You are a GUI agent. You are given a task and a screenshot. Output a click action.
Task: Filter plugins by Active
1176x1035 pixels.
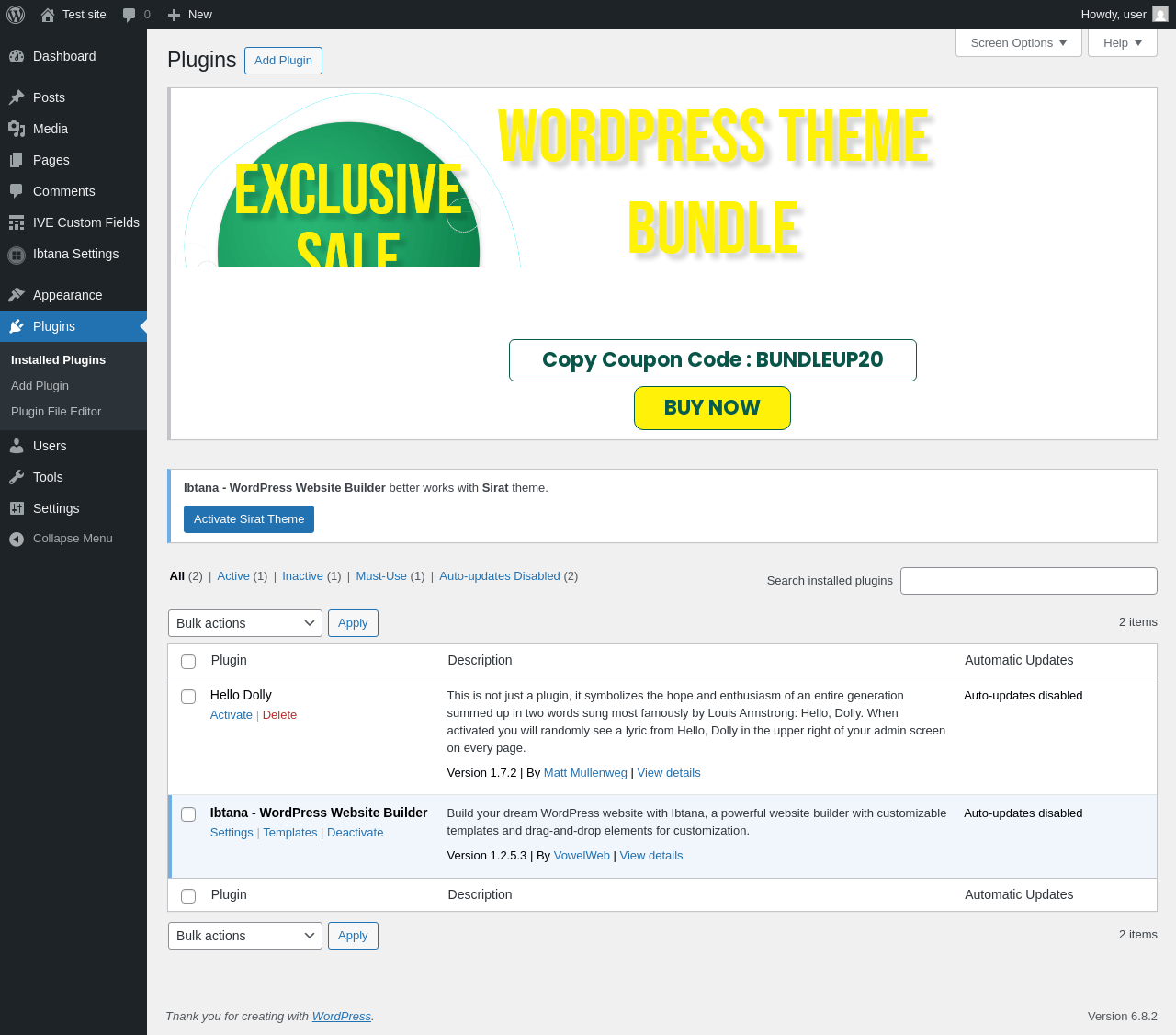[233, 576]
